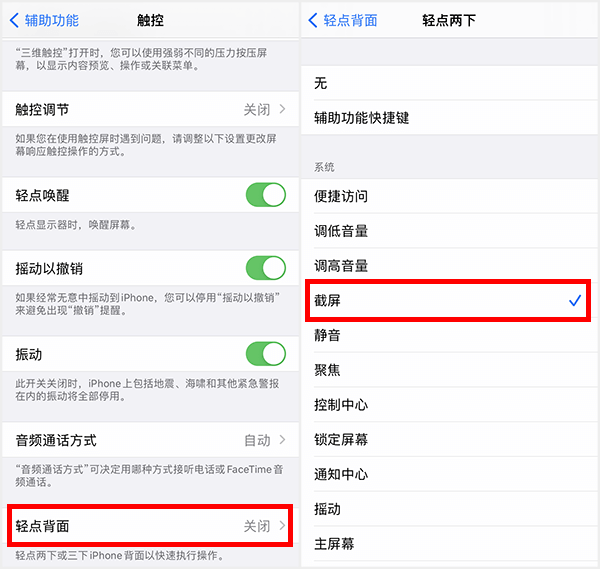
Task: Tap the 轻点背面 back chevron
Action: click(345, 20)
